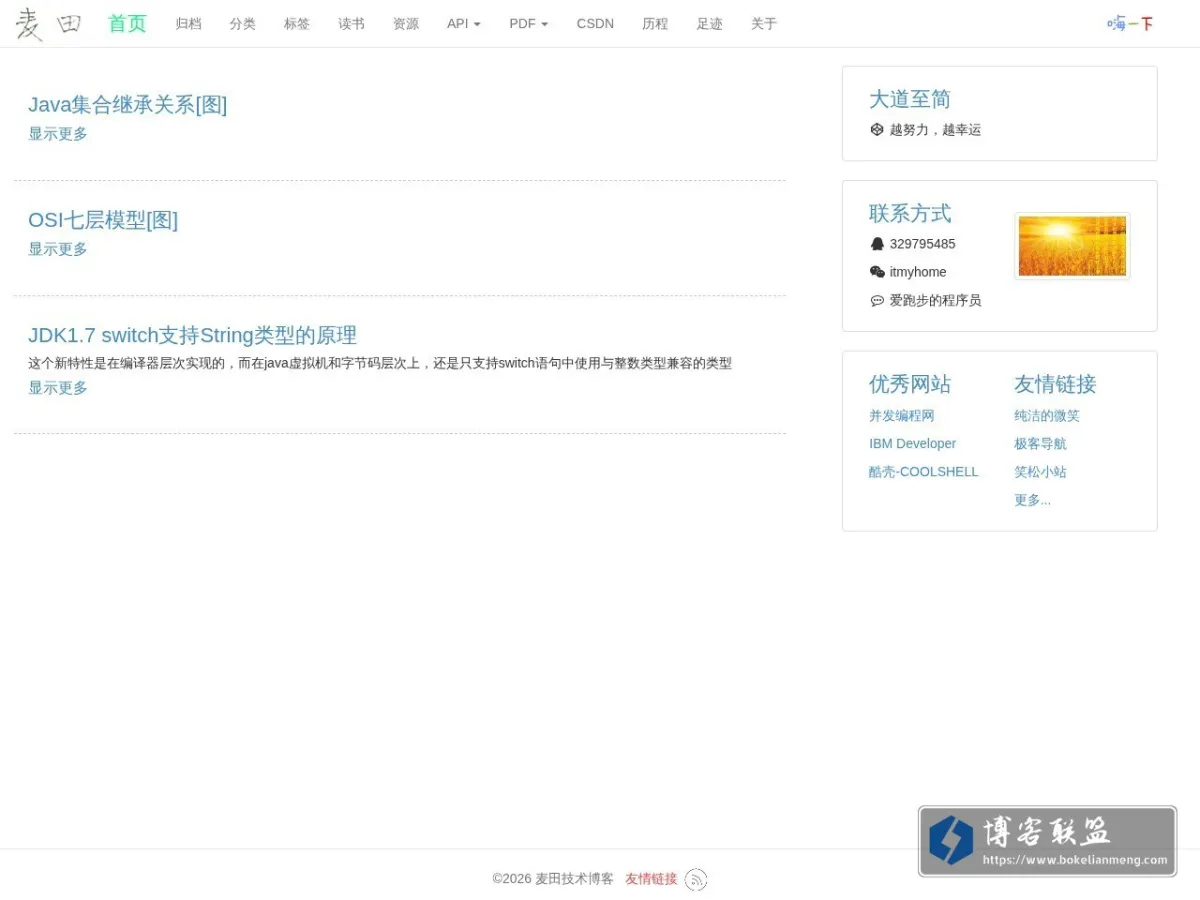
Task: Open the 历程 page
Action: pyautogui.click(x=655, y=24)
